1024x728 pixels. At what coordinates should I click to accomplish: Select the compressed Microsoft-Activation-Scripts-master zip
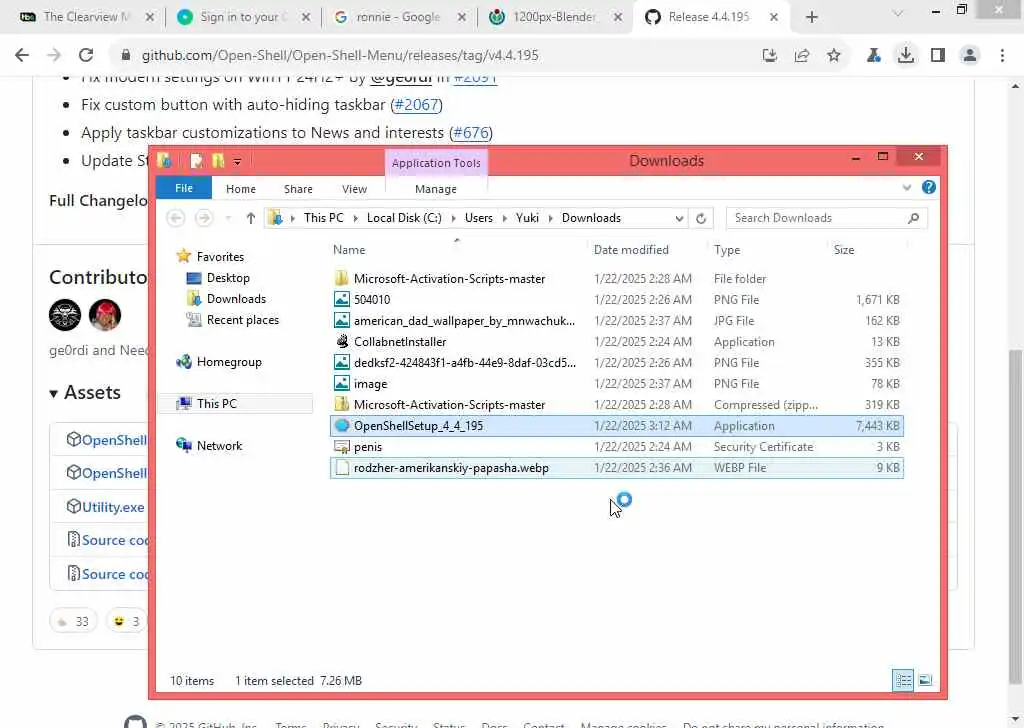[x=616, y=405]
